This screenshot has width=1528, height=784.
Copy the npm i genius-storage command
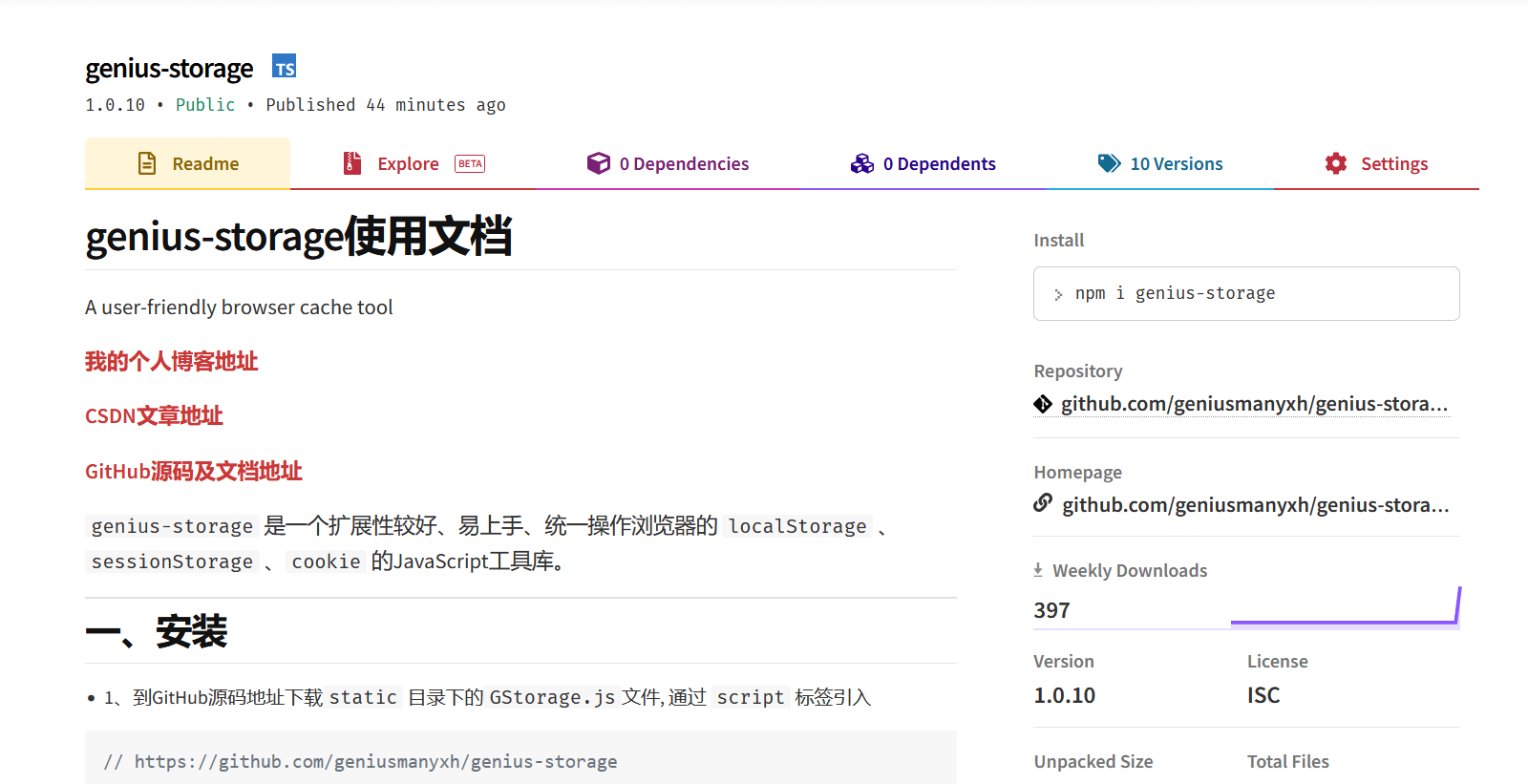[x=1246, y=293]
